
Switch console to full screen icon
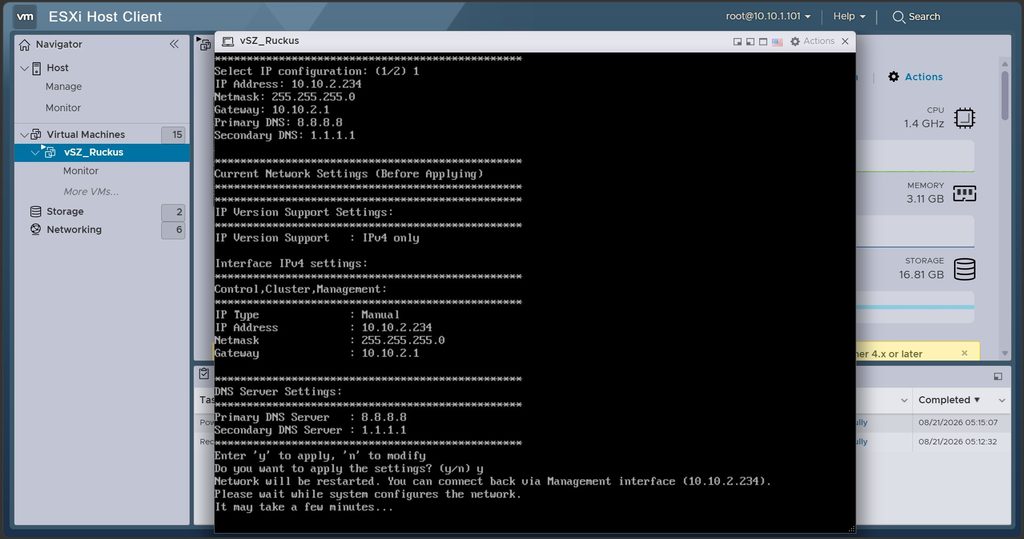(x=763, y=41)
